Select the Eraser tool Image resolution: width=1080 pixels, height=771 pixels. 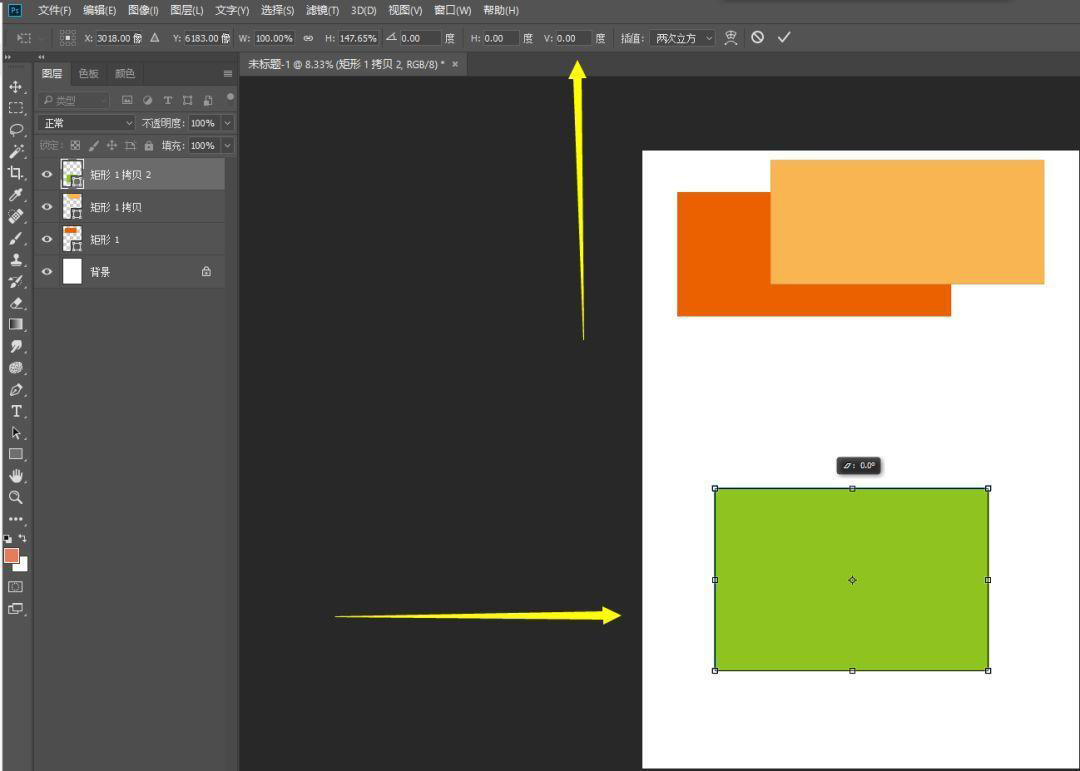pyautogui.click(x=15, y=303)
